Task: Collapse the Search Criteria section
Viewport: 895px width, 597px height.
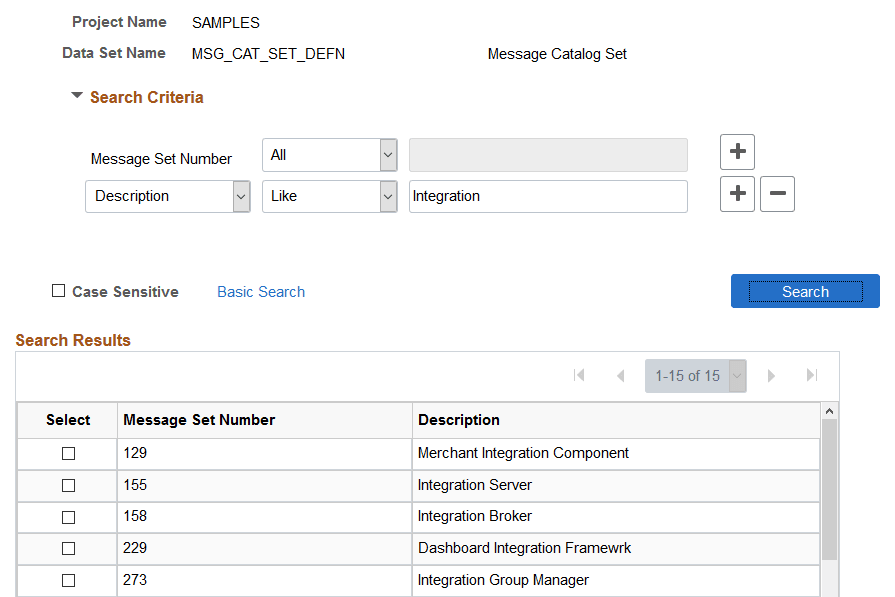Action: pyautogui.click(x=77, y=97)
